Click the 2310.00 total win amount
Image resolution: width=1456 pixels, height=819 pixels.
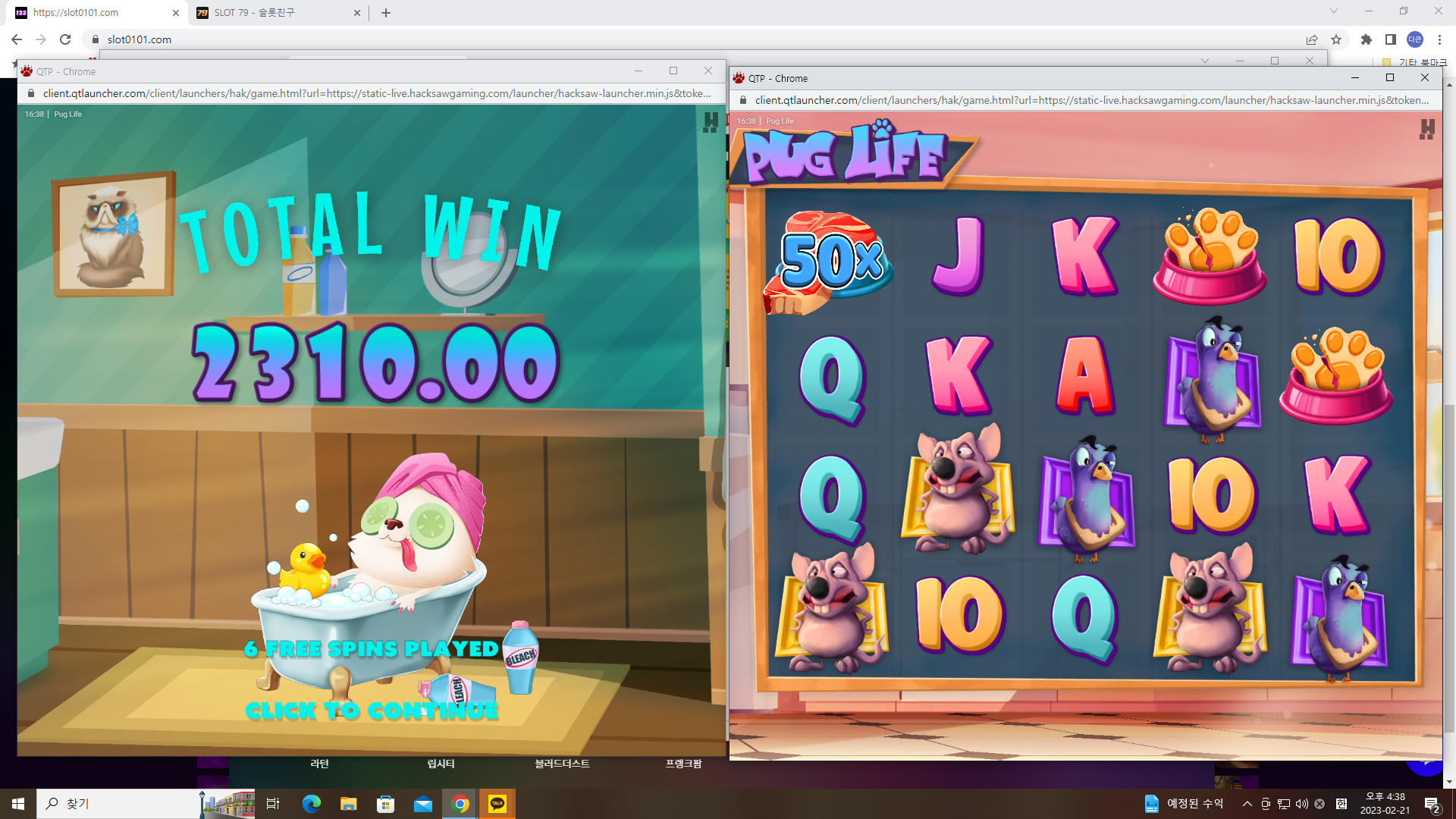pyautogui.click(x=375, y=362)
